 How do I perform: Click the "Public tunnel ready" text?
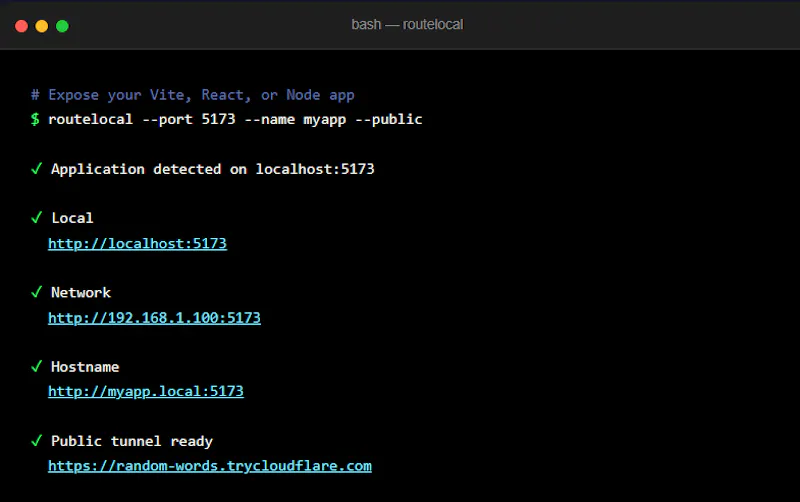(x=132, y=441)
